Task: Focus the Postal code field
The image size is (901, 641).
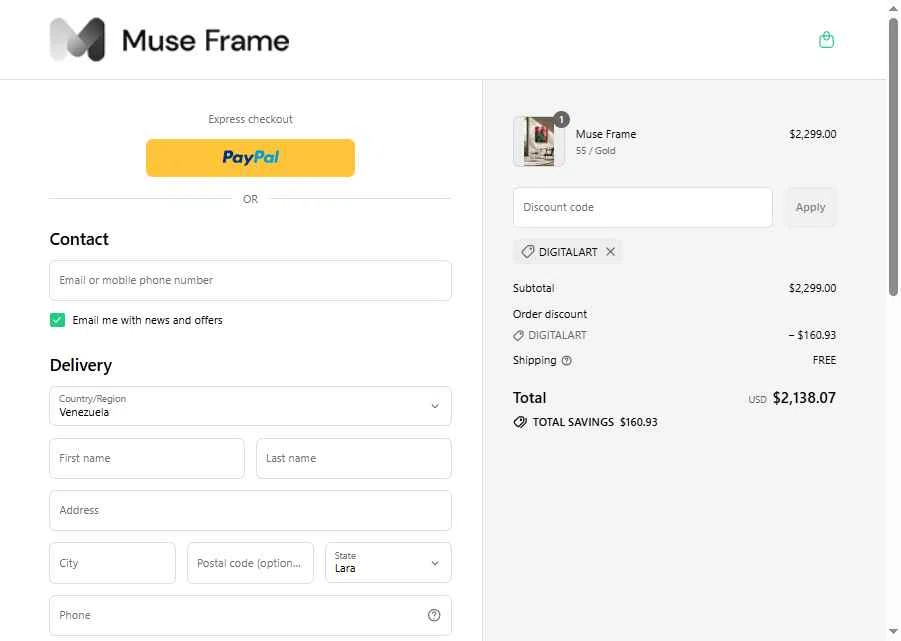Action: 251,563
